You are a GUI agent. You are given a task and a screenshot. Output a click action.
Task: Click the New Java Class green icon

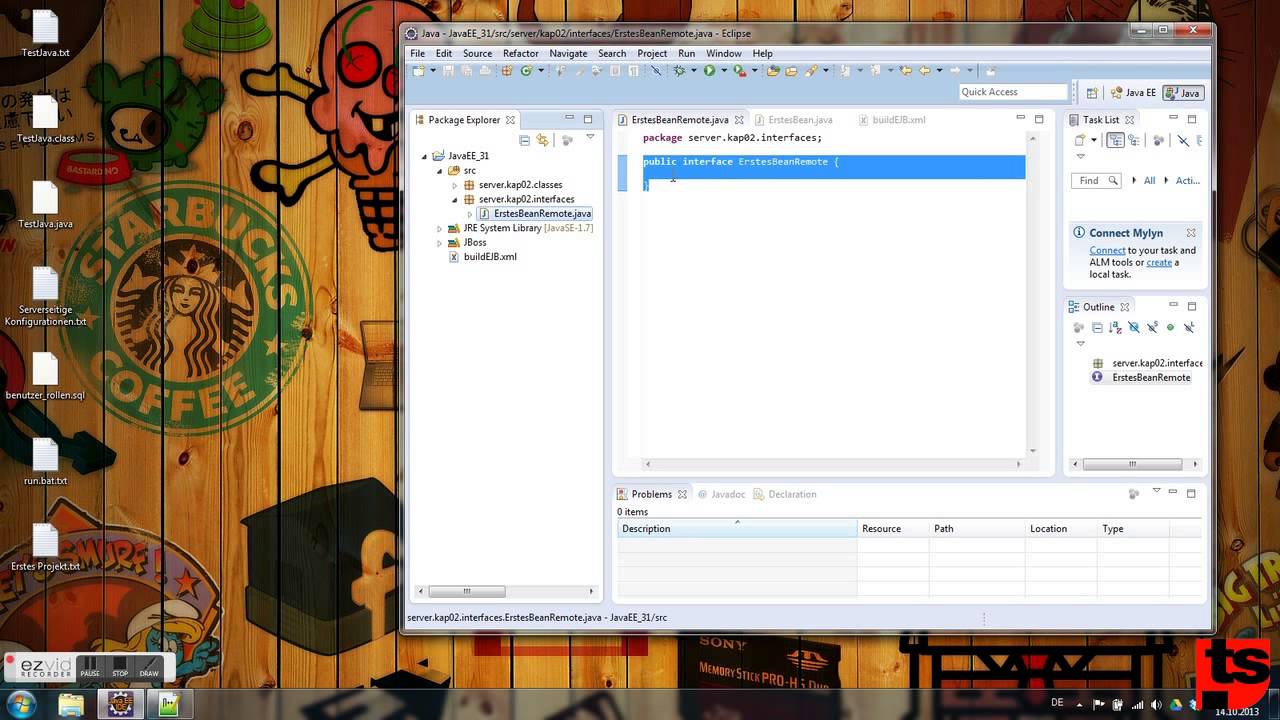click(526, 70)
